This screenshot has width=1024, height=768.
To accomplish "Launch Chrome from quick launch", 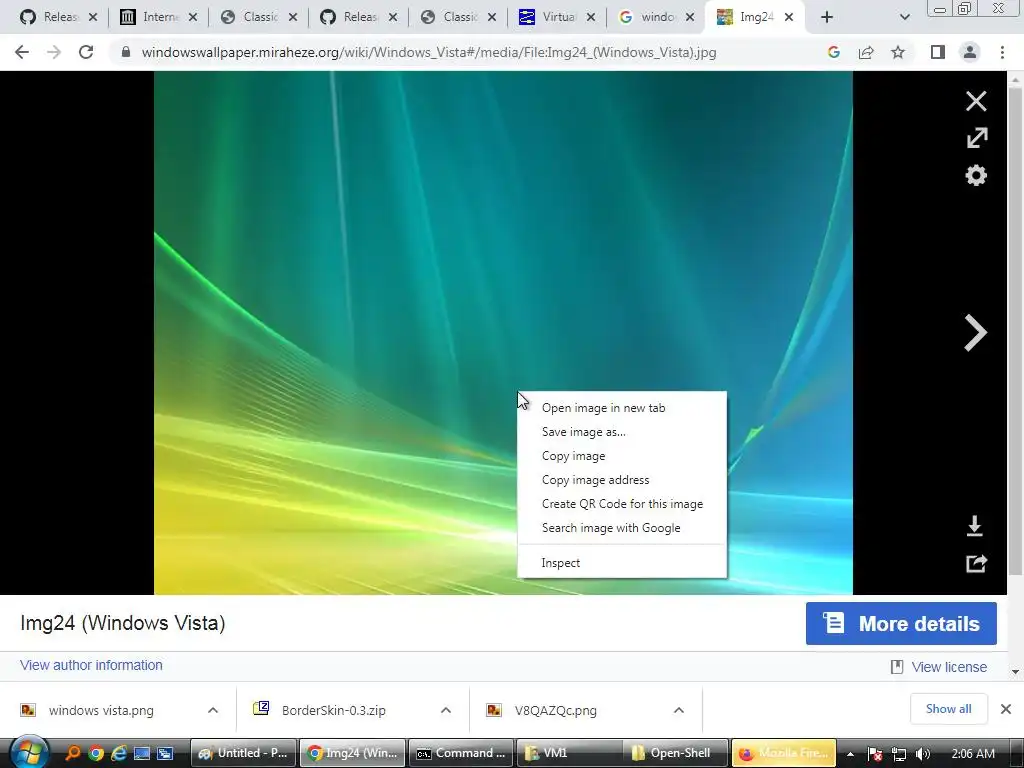I will coord(96,754).
